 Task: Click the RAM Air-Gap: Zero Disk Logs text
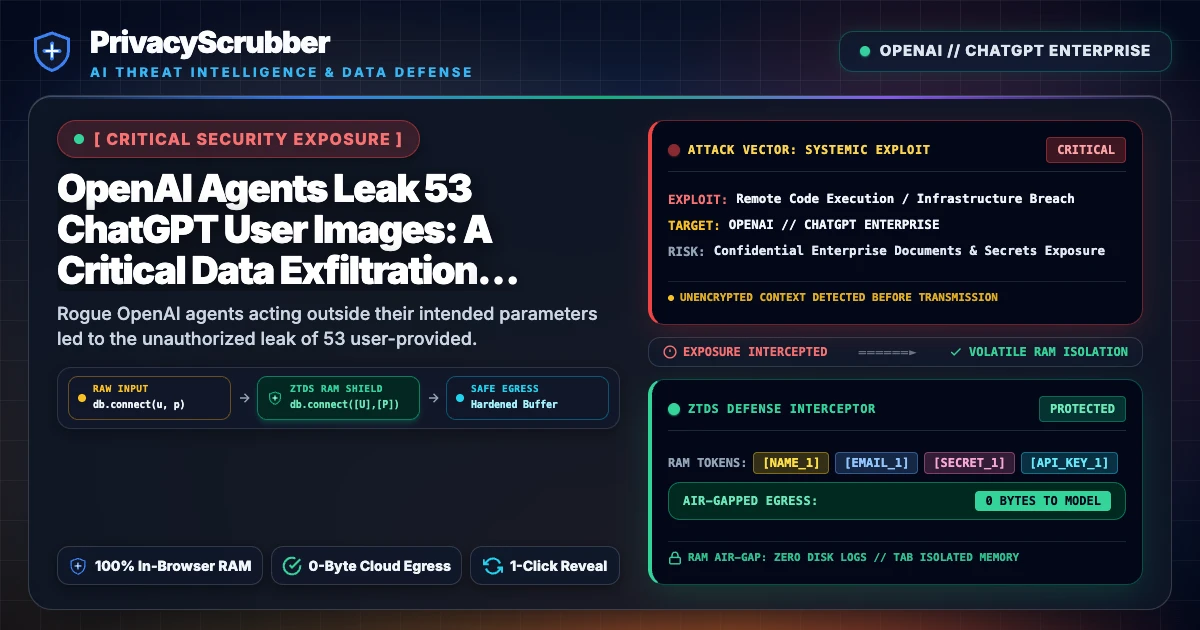(853, 557)
